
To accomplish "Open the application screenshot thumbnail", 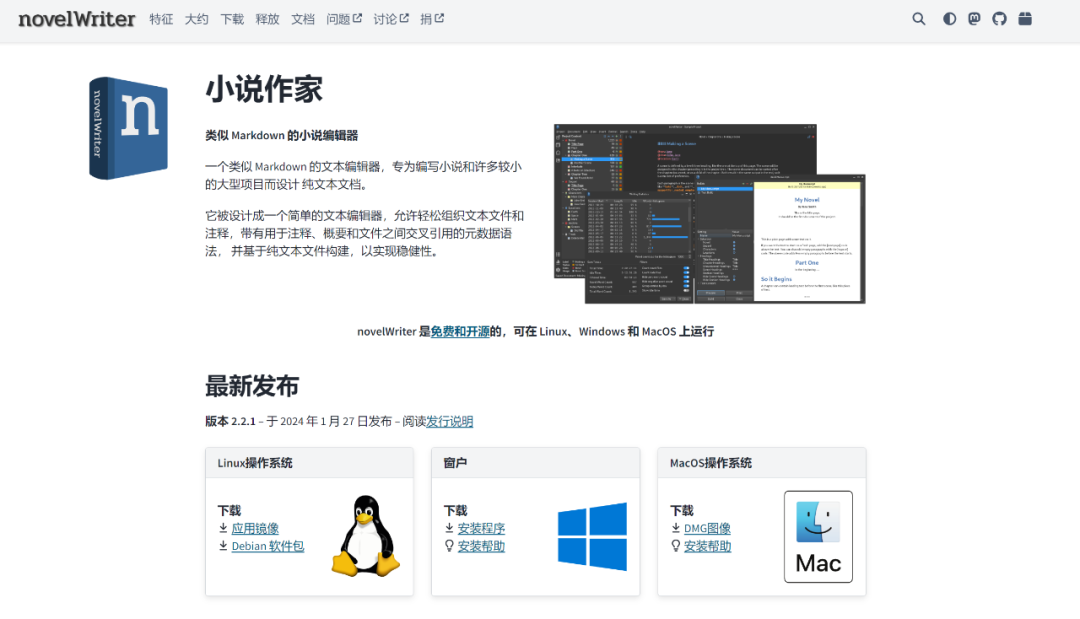I will (709, 213).
